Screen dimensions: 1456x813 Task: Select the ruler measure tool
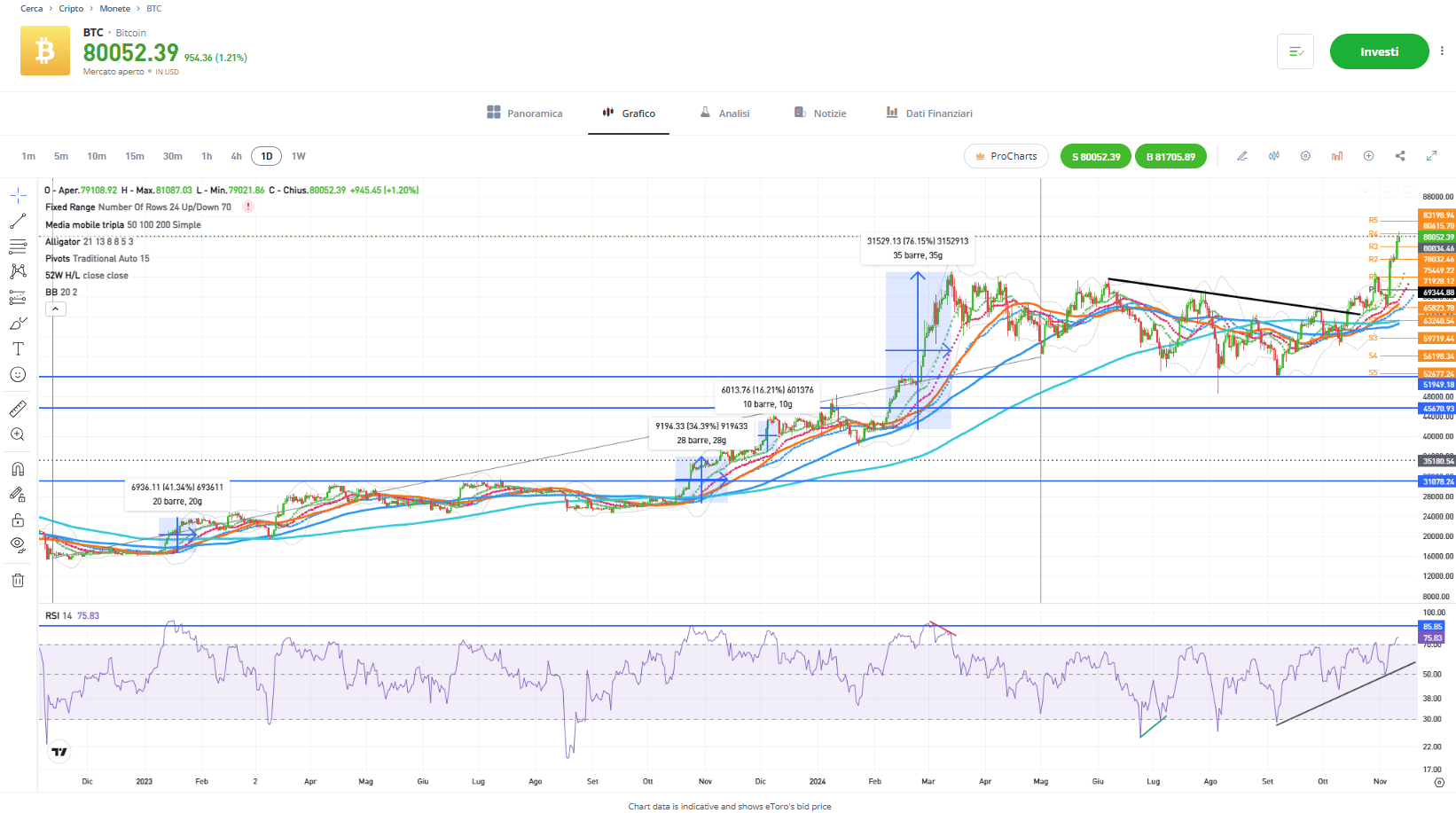click(x=18, y=409)
